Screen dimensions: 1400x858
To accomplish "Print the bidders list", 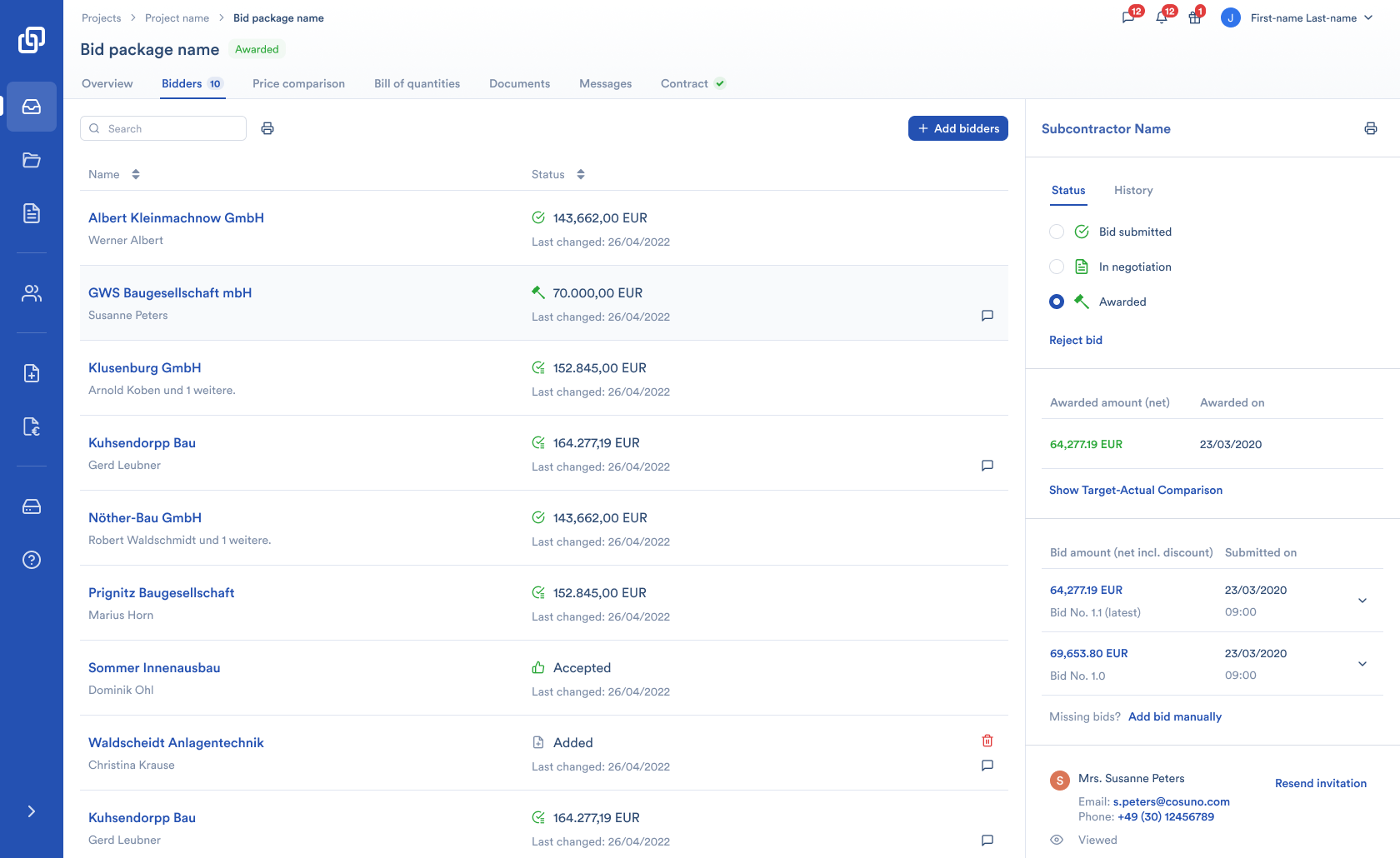I will 267,128.
